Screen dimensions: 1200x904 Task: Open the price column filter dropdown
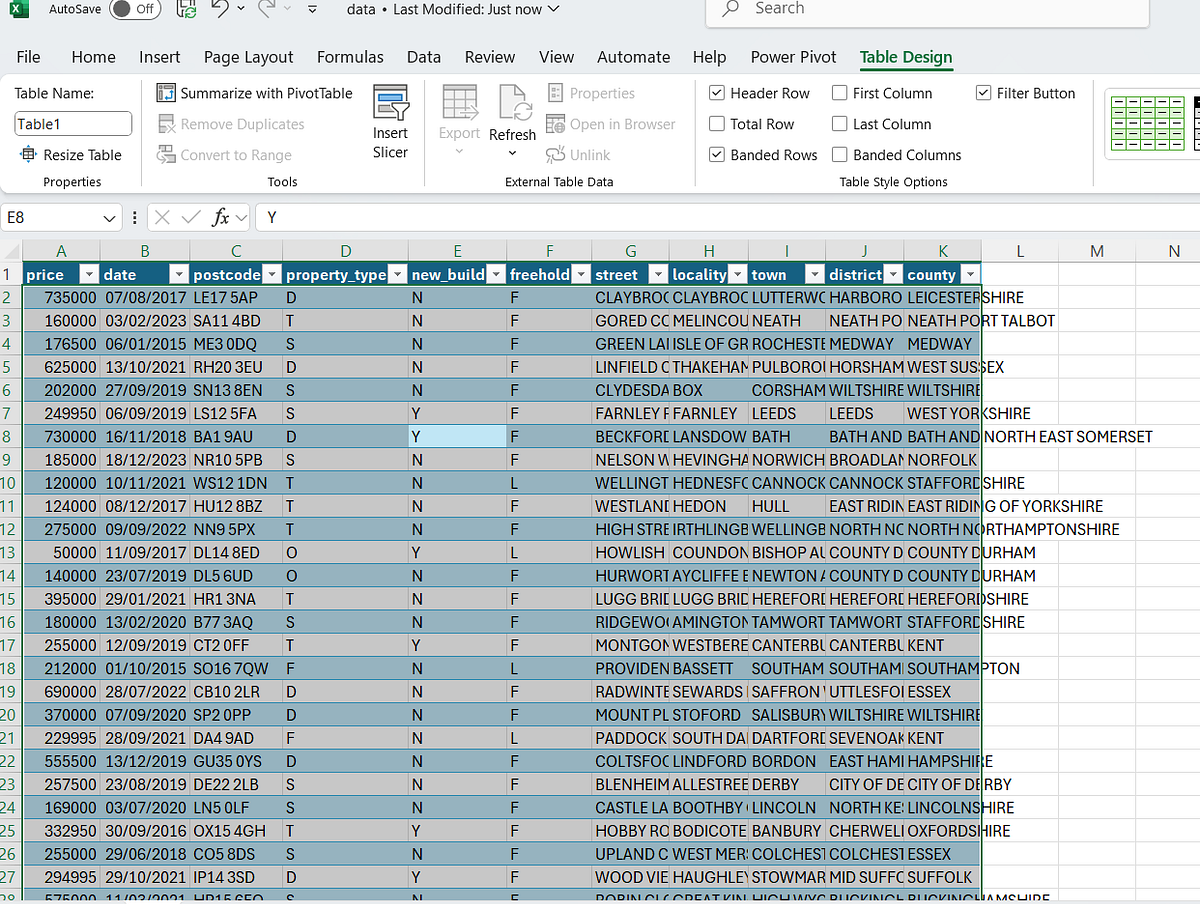click(x=88, y=273)
